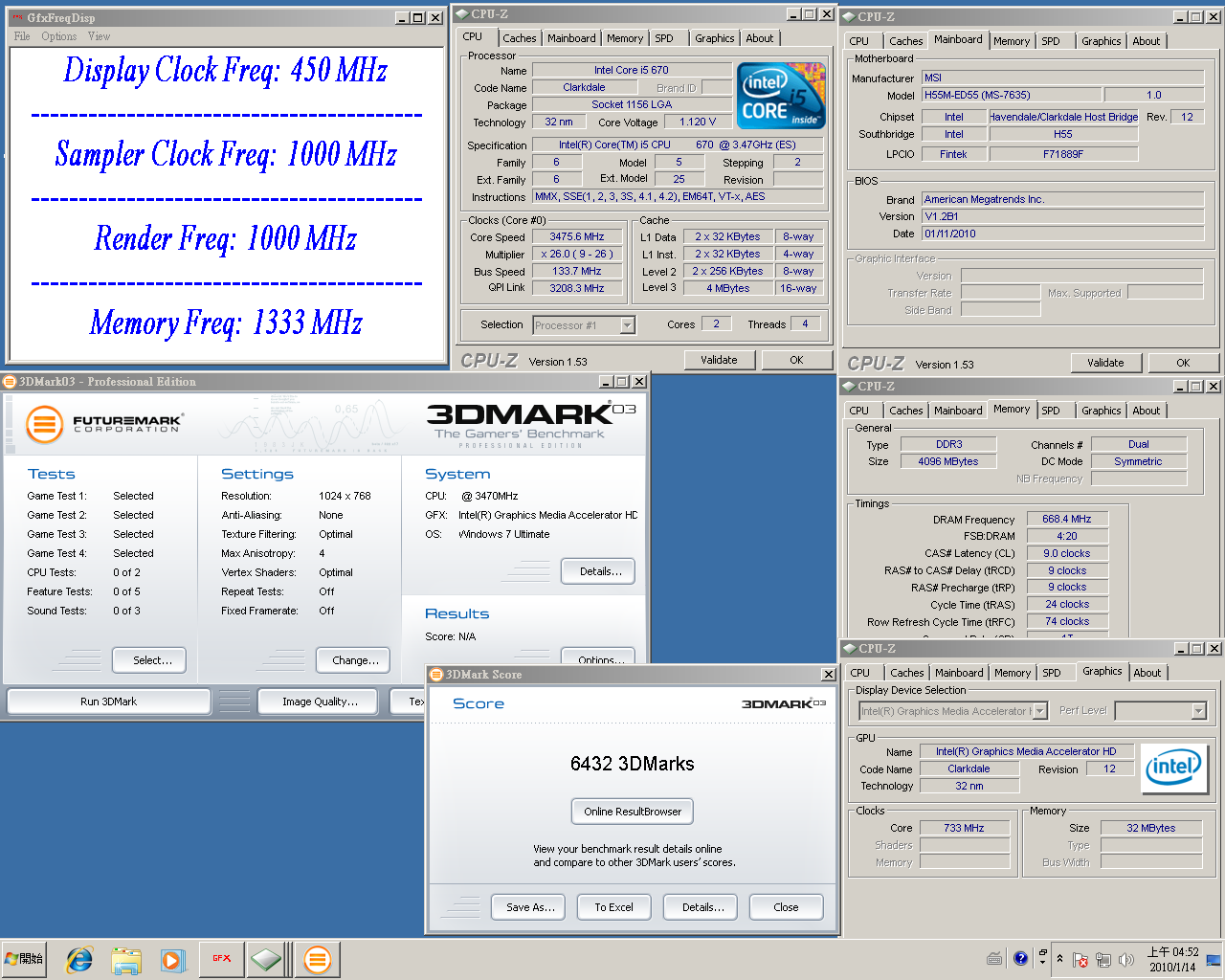Click Validate in the CPU-tab CPU-Z window
Screen dimensions: 1225x980
[x=719, y=360]
